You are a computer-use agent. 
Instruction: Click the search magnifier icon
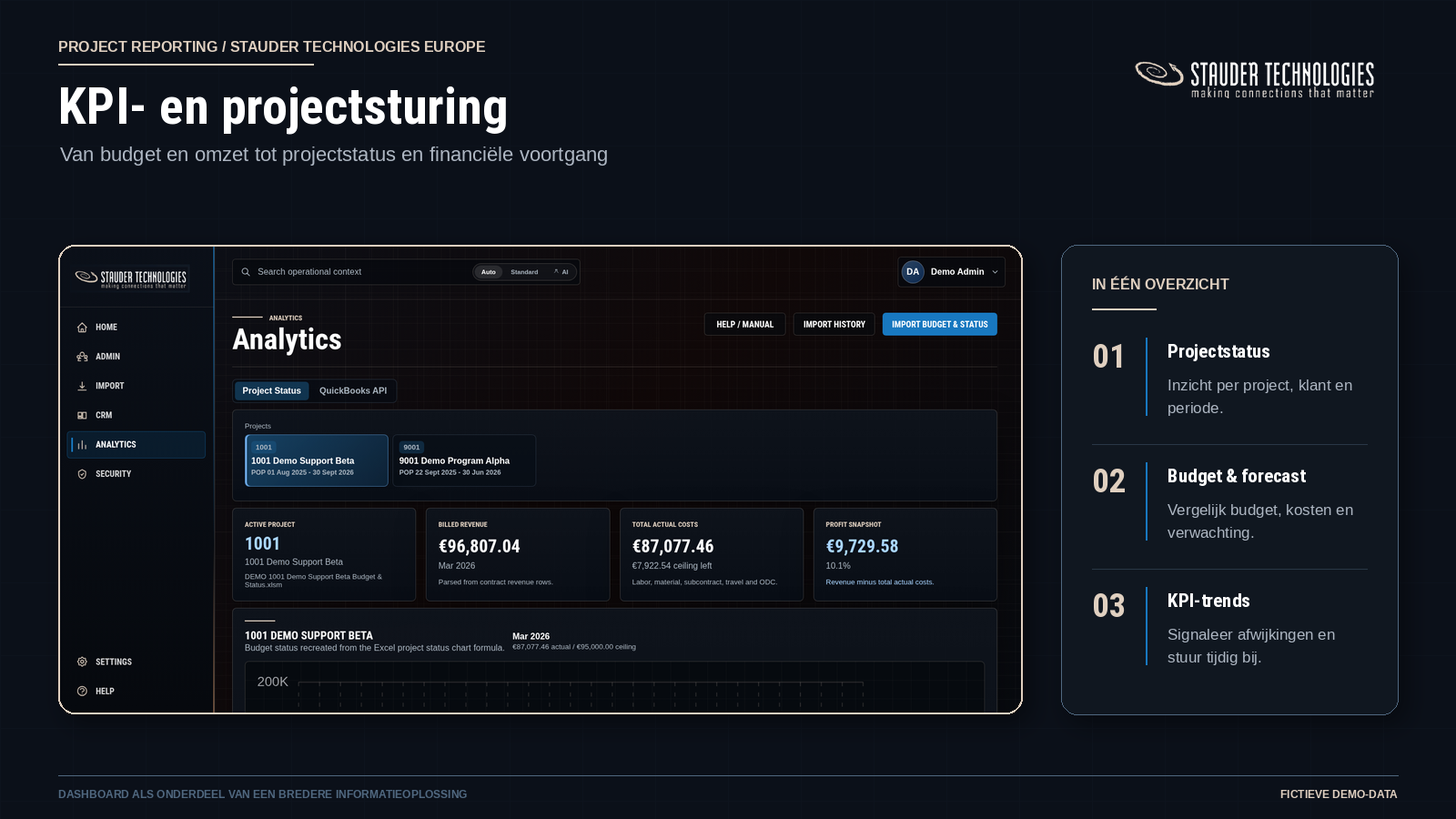pos(246,272)
